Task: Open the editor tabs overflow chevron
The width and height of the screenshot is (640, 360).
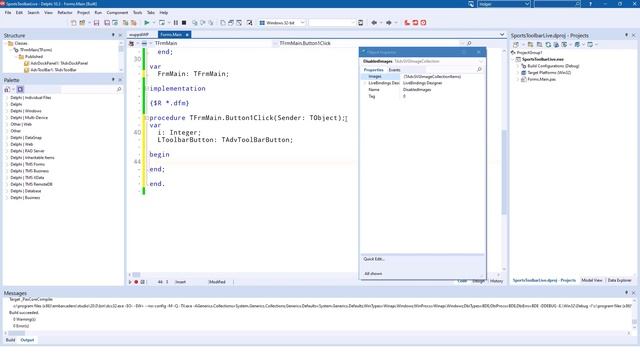Action: tap(502, 35)
